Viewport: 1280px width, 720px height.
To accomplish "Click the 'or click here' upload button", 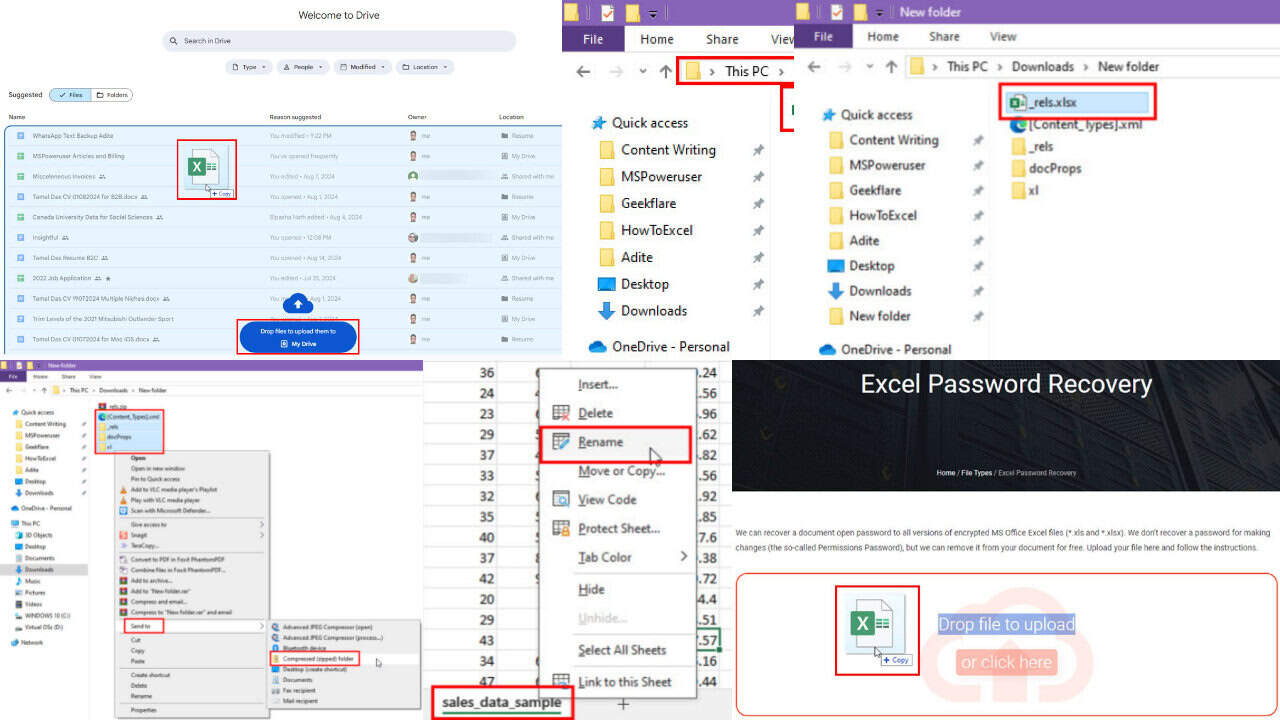I will click(1006, 662).
